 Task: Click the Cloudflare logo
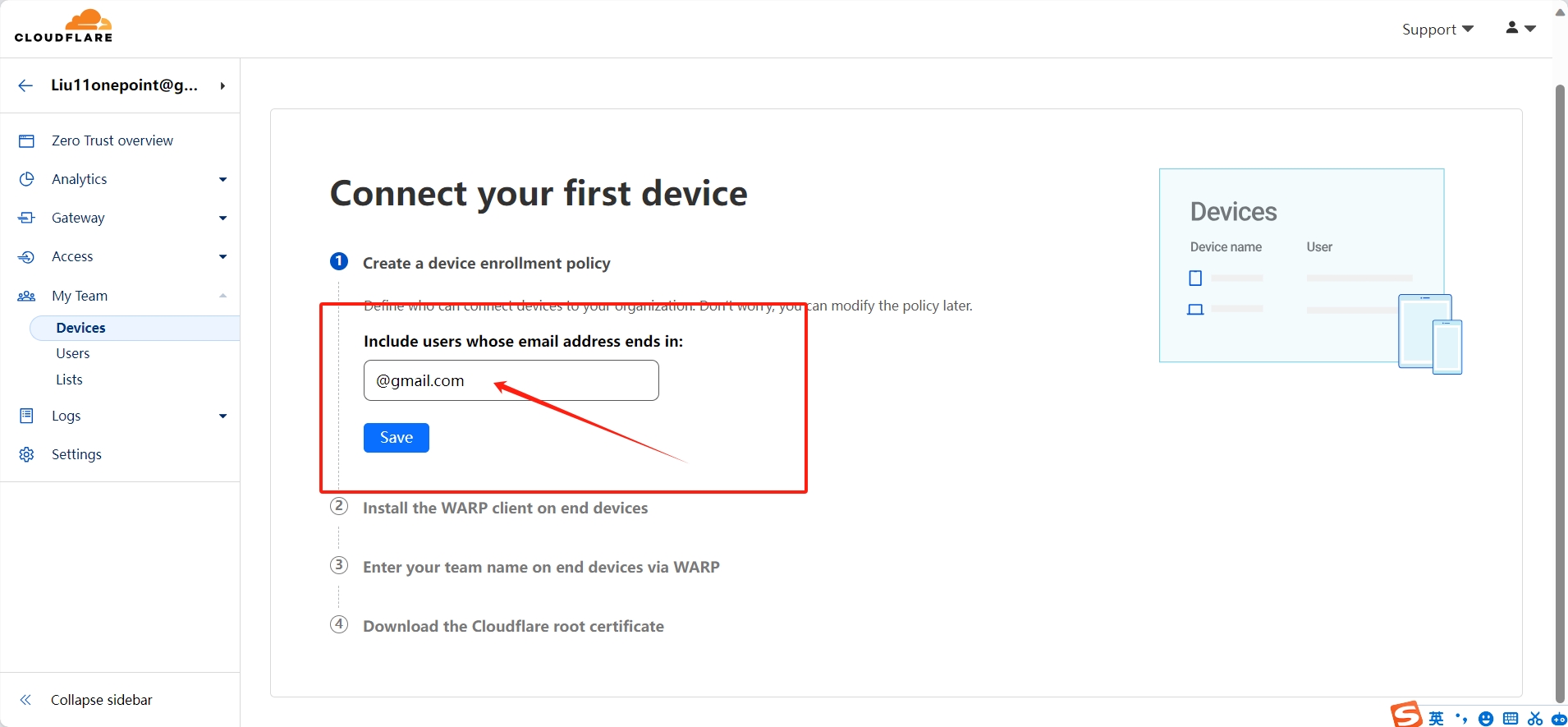pos(64,26)
